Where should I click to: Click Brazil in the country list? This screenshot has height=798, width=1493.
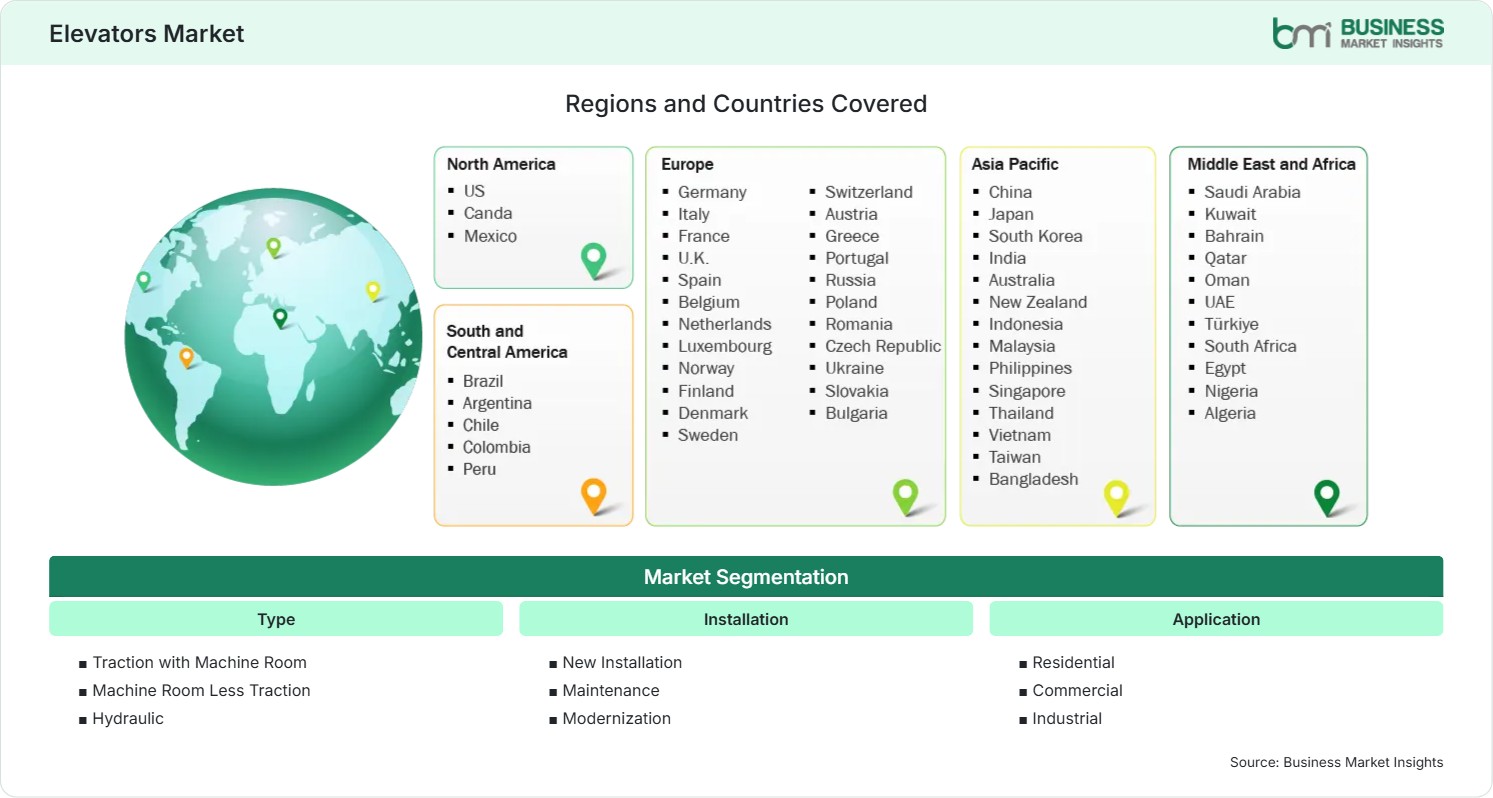click(x=483, y=381)
